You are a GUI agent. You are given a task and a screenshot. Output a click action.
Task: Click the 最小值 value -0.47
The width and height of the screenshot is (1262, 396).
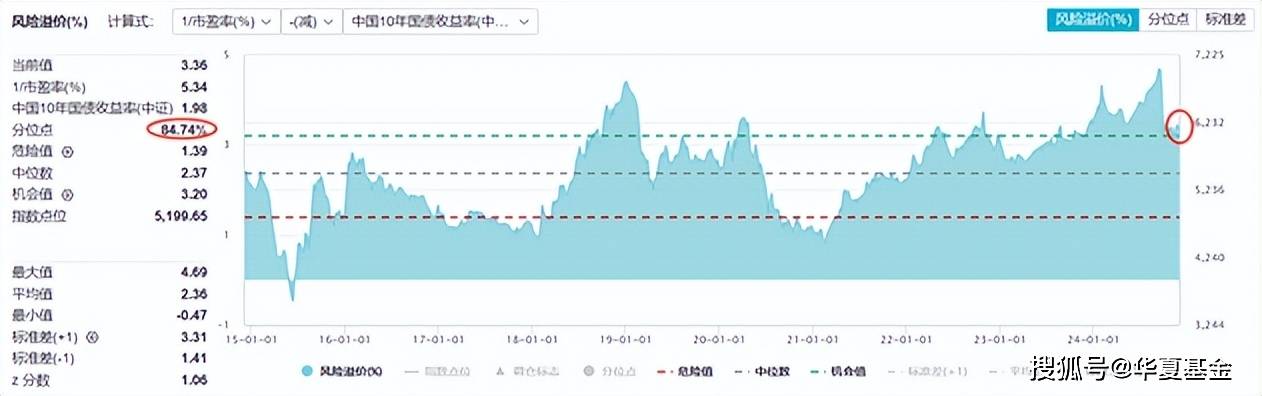coord(191,314)
